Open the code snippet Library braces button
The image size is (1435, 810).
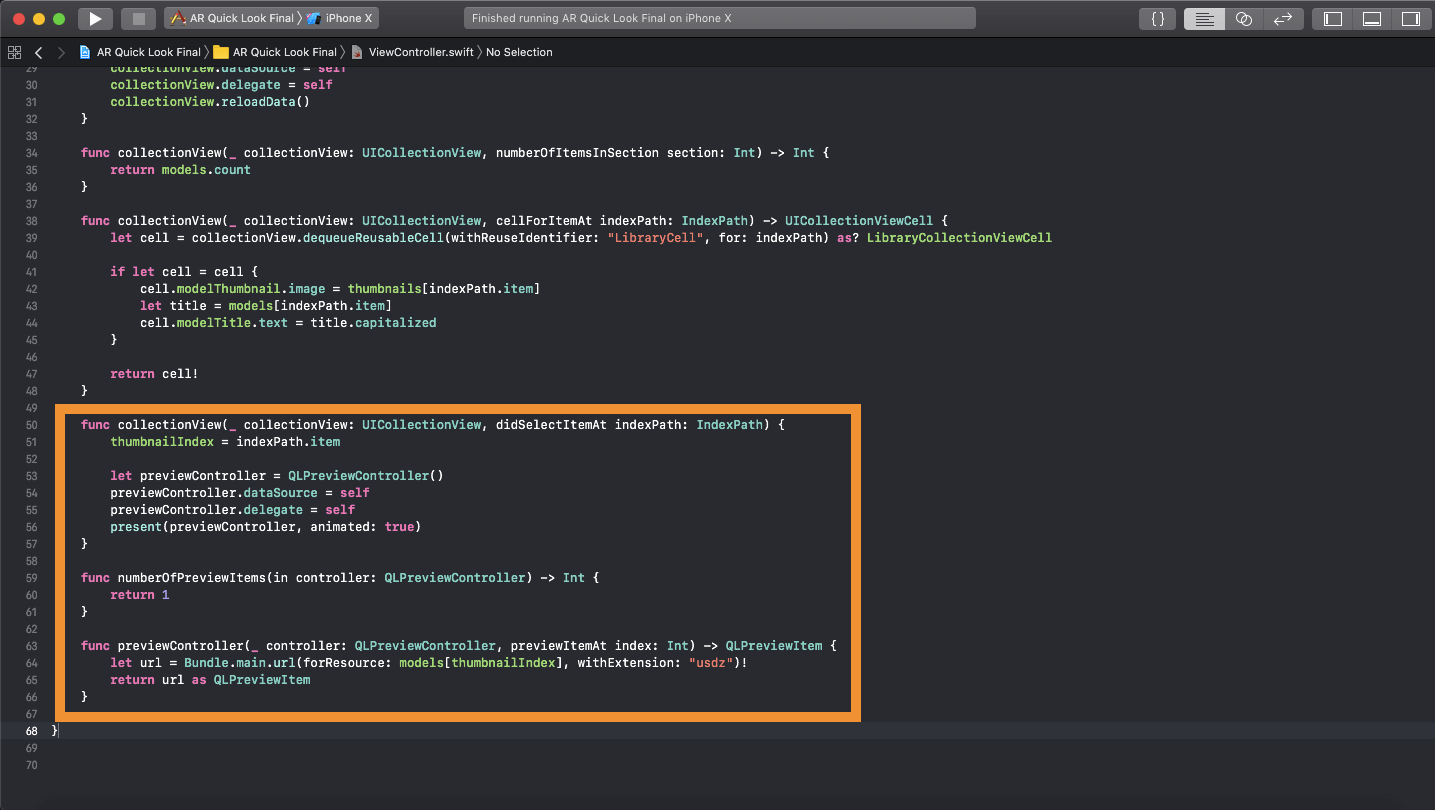click(1158, 19)
